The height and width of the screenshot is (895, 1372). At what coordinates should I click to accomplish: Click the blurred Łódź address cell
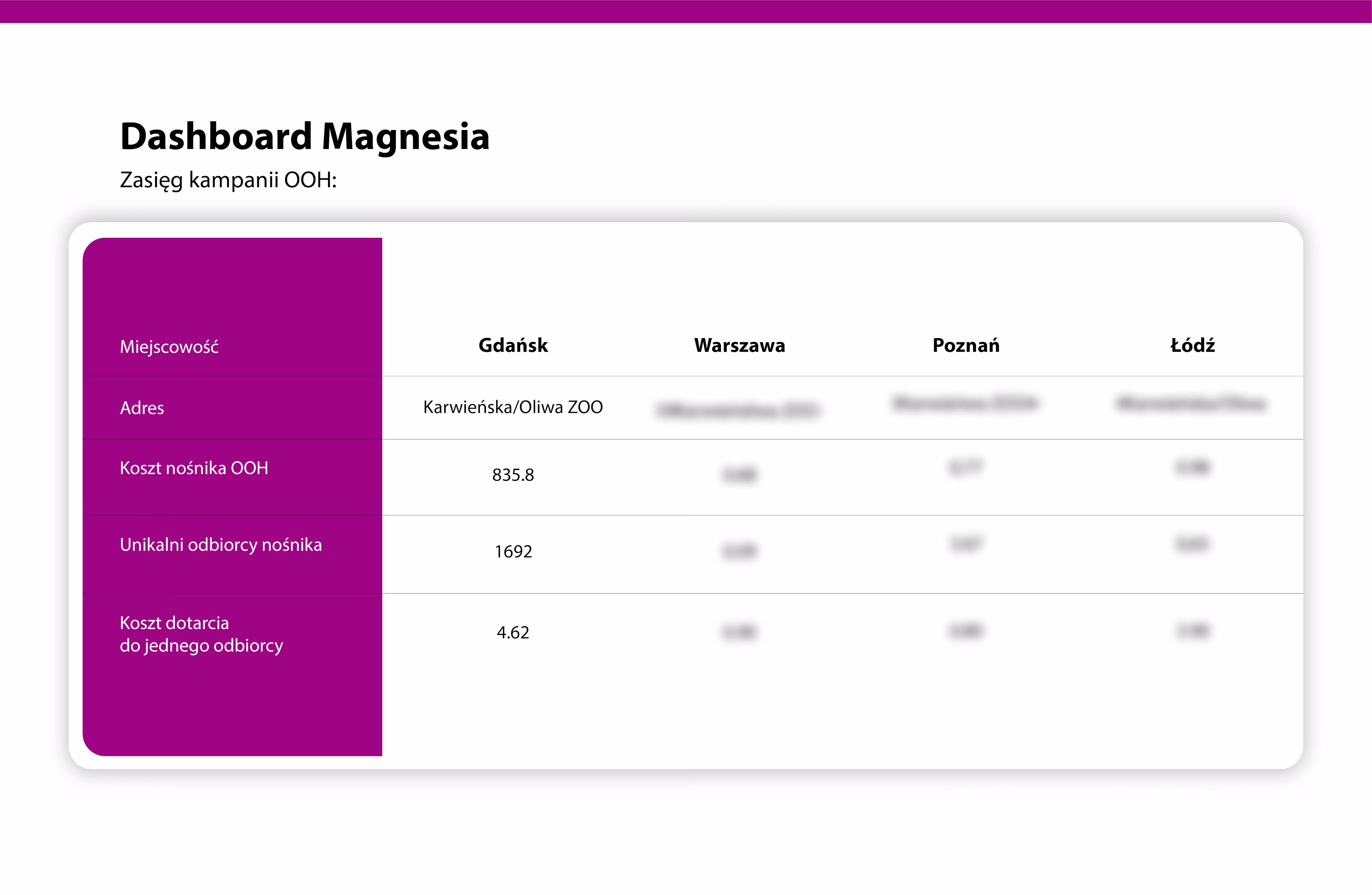1191,404
